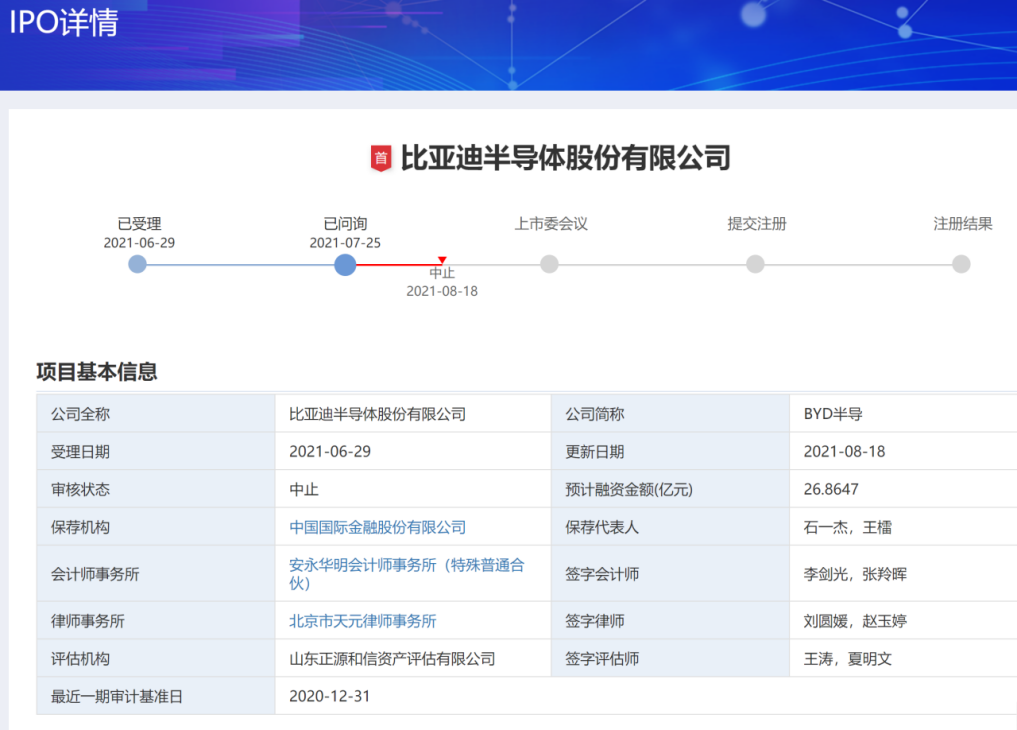Image resolution: width=1017 pixels, height=730 pixels.
Task: Click the 签字评估师 label cell
Action: [x=670, y=658]
